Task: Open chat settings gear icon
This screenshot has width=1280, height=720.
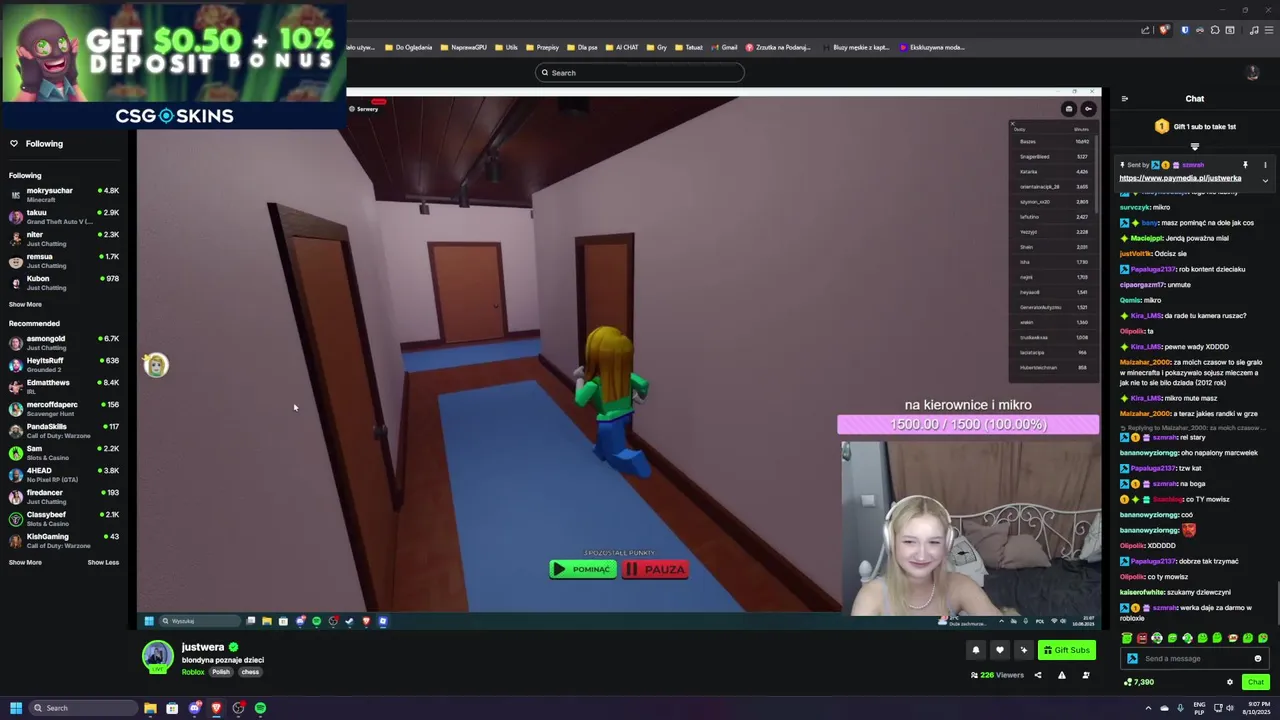Action: point(1230,682)
